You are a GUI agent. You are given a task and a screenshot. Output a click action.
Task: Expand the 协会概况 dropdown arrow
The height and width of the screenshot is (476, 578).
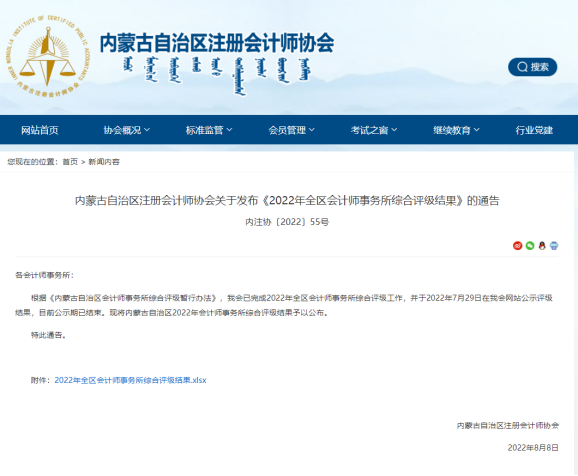coord(147,130)
